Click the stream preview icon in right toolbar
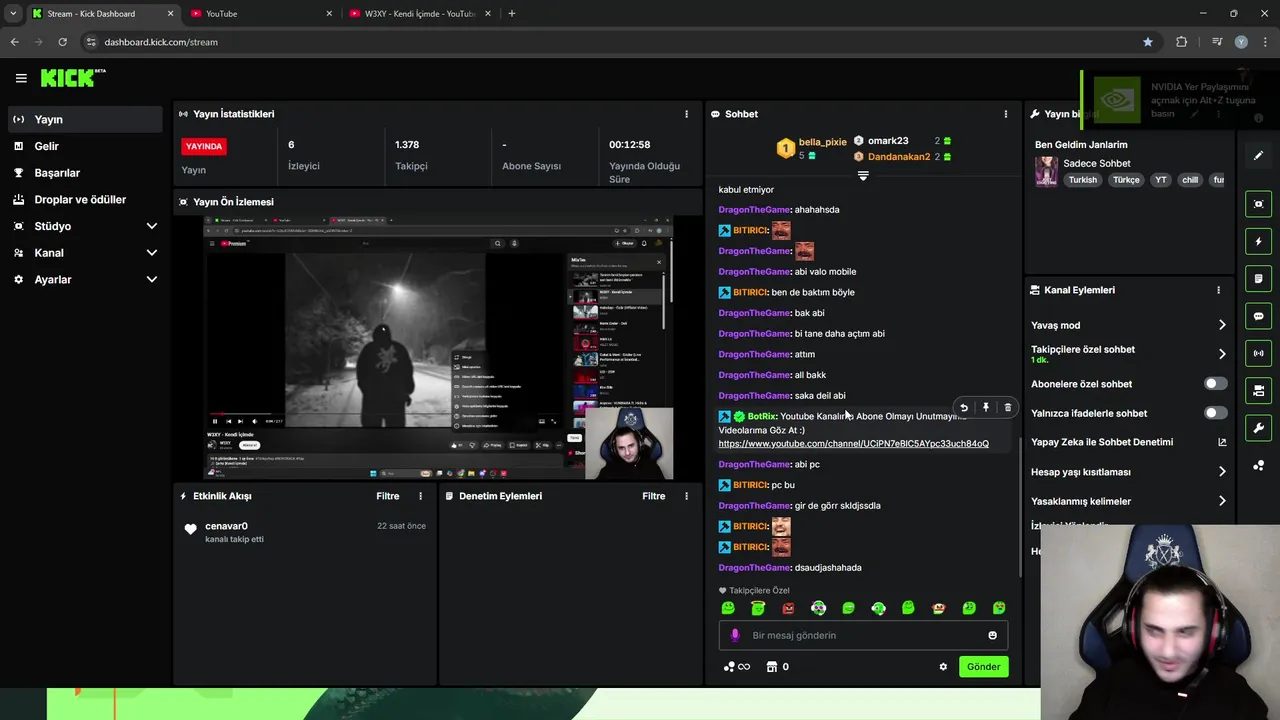 [1258, 204]
